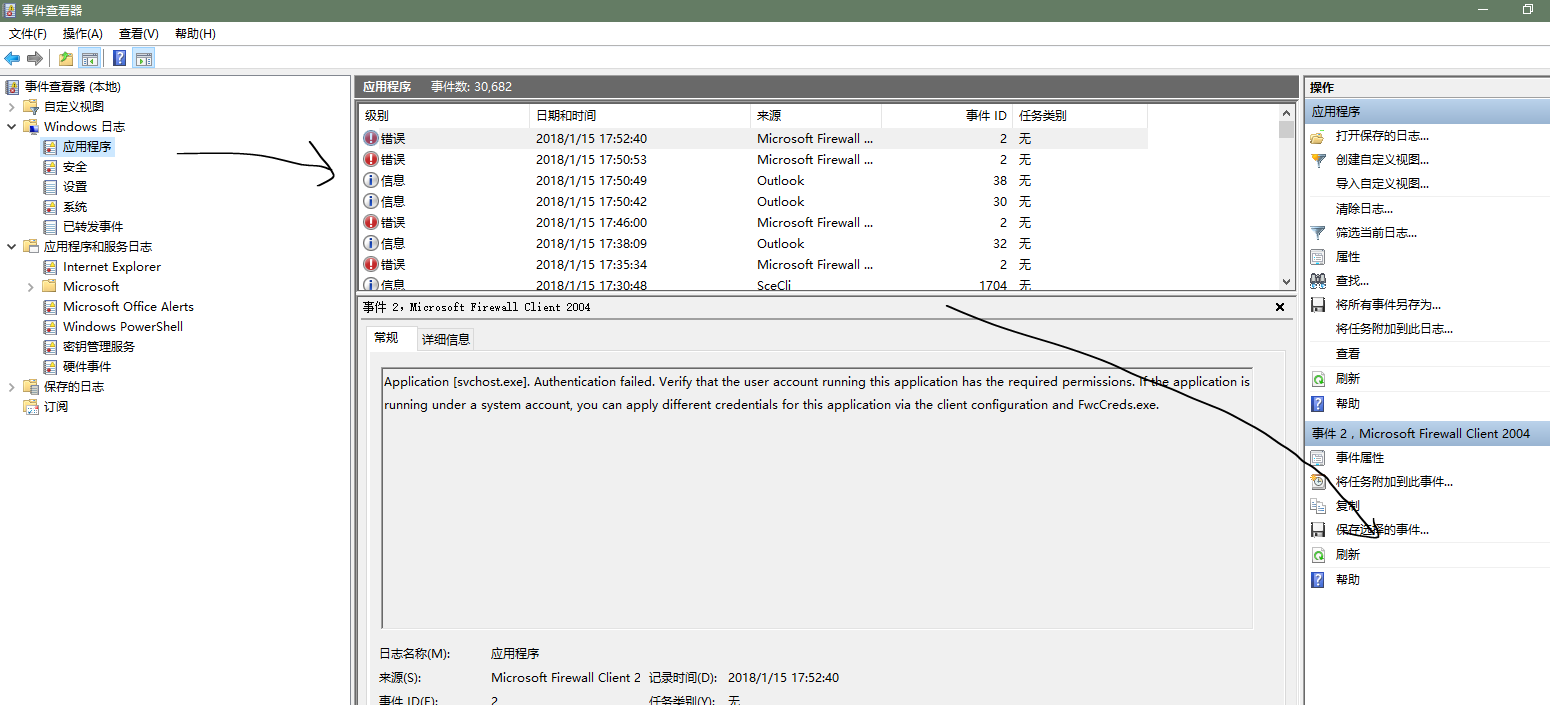1550x705 pixels.
Task: Select the 错误 event at 17:46:00
Action: click(x=753, y=223)
